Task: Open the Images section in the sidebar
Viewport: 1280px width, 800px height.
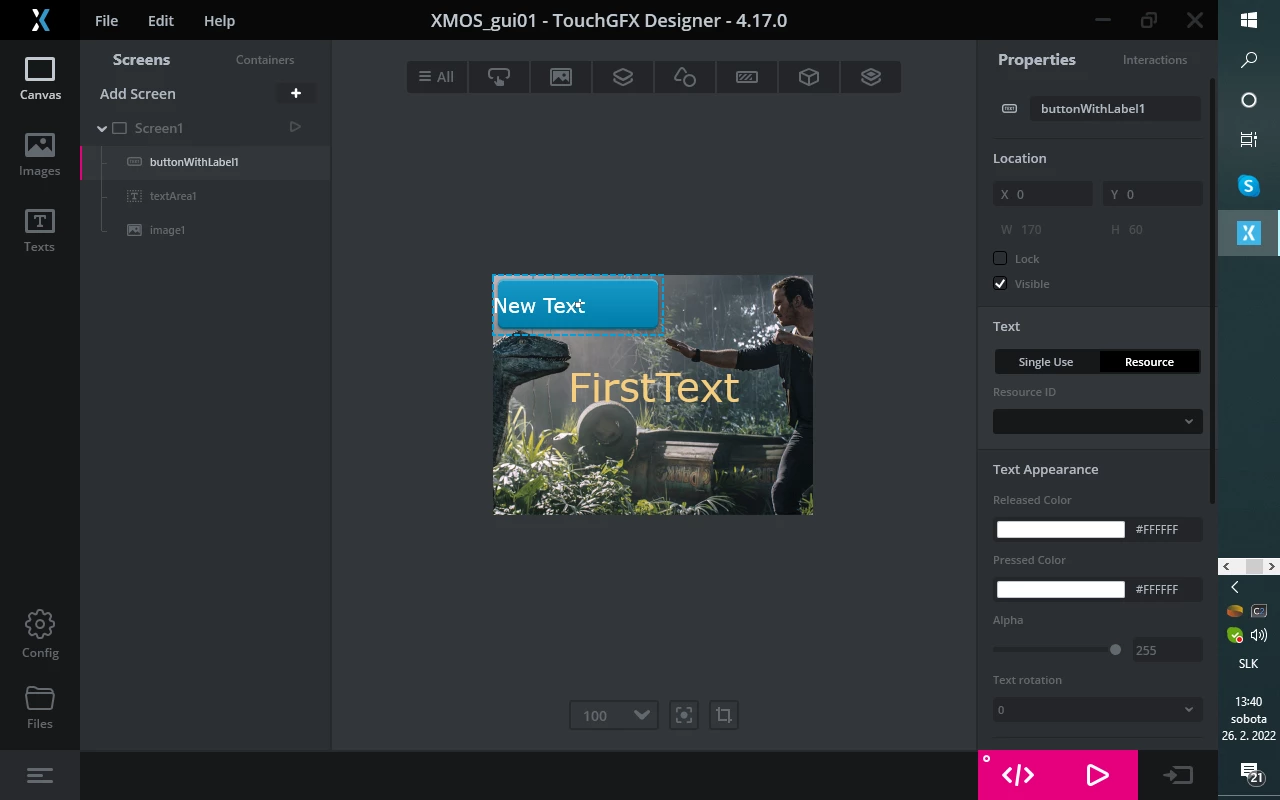Action: click(40, 155)
